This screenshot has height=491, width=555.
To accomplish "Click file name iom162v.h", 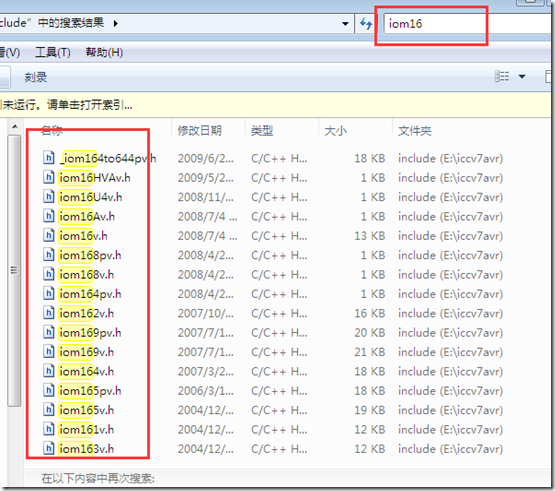I will [87, 313].
